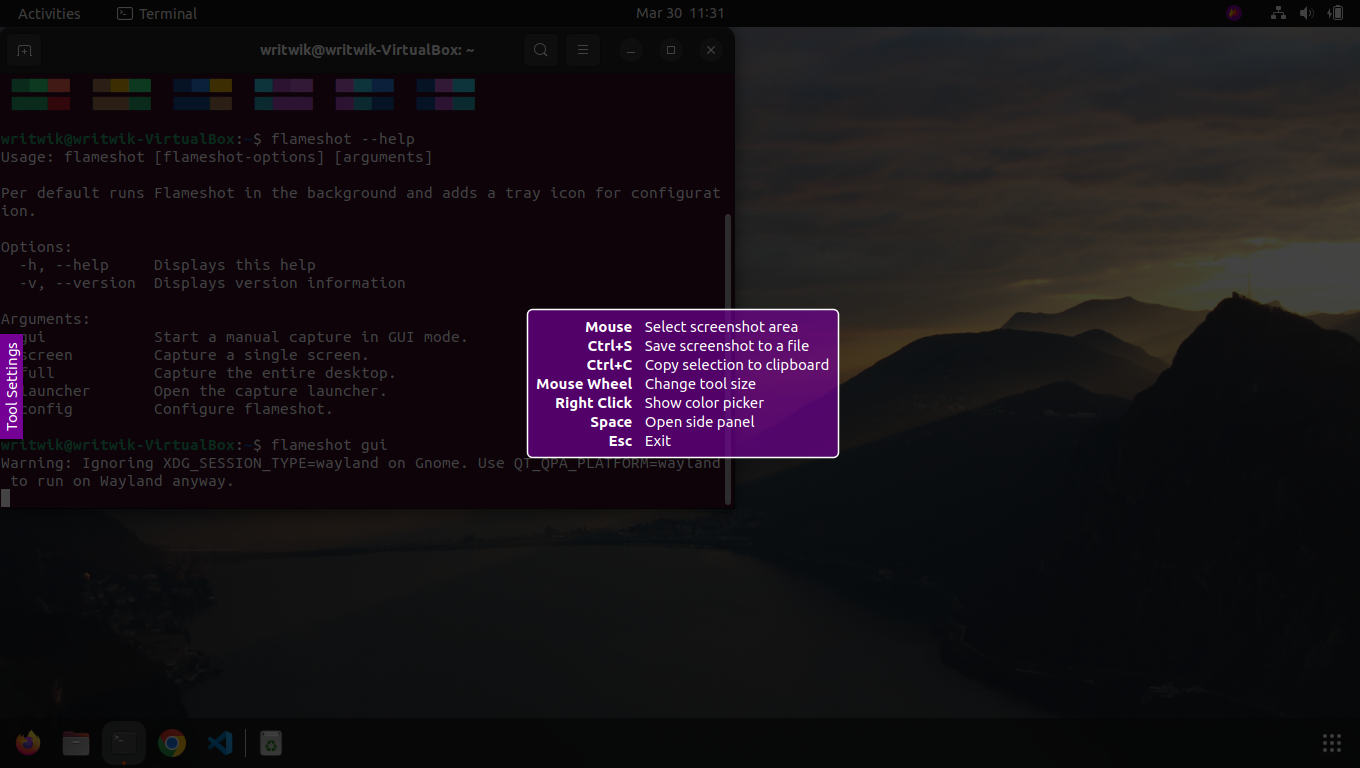Screen dimensions: 1360x768
Task: Open the Show Applications grid
Action: (x=1331, y=743)
